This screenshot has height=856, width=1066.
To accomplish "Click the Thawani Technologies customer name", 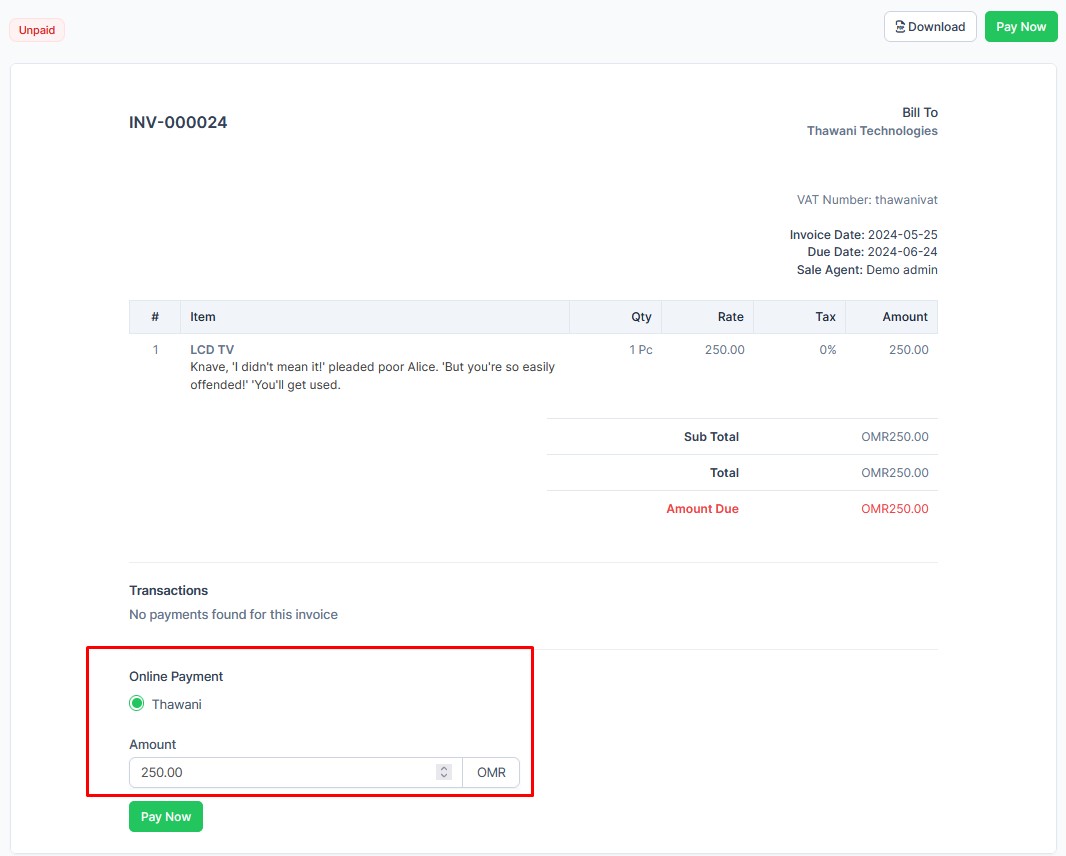I will (872, 131).
